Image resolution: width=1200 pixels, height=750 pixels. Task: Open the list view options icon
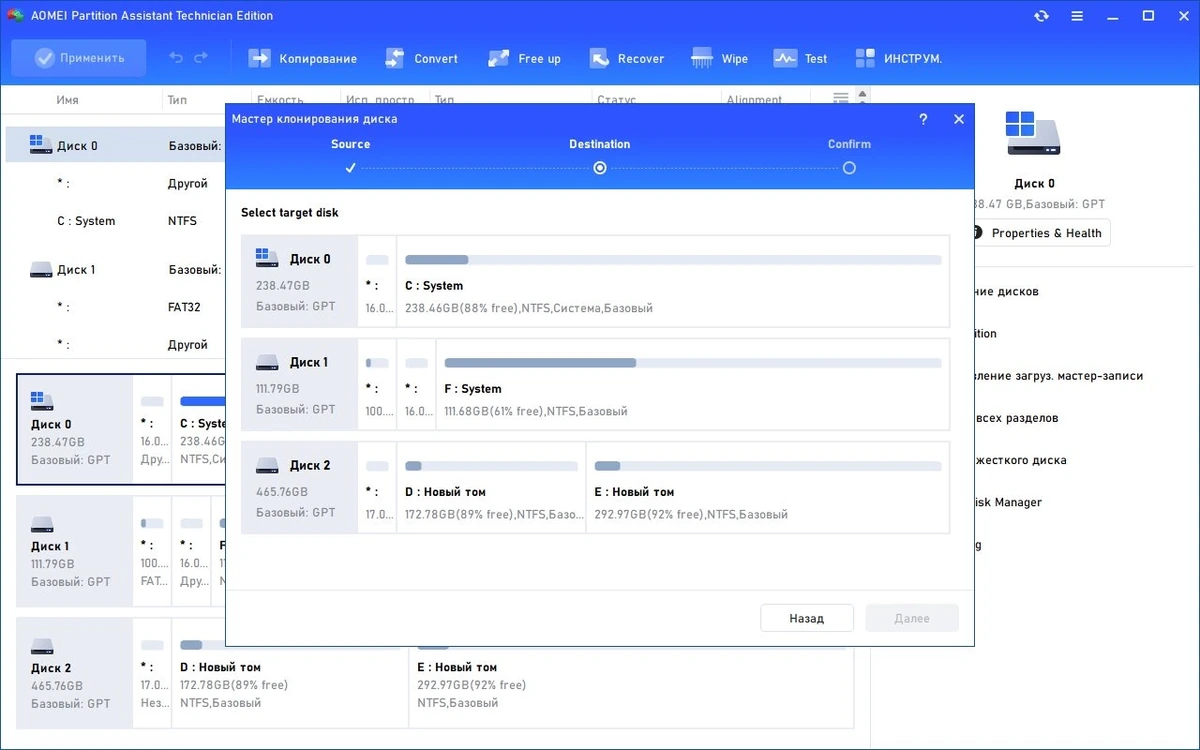point(841,98)
